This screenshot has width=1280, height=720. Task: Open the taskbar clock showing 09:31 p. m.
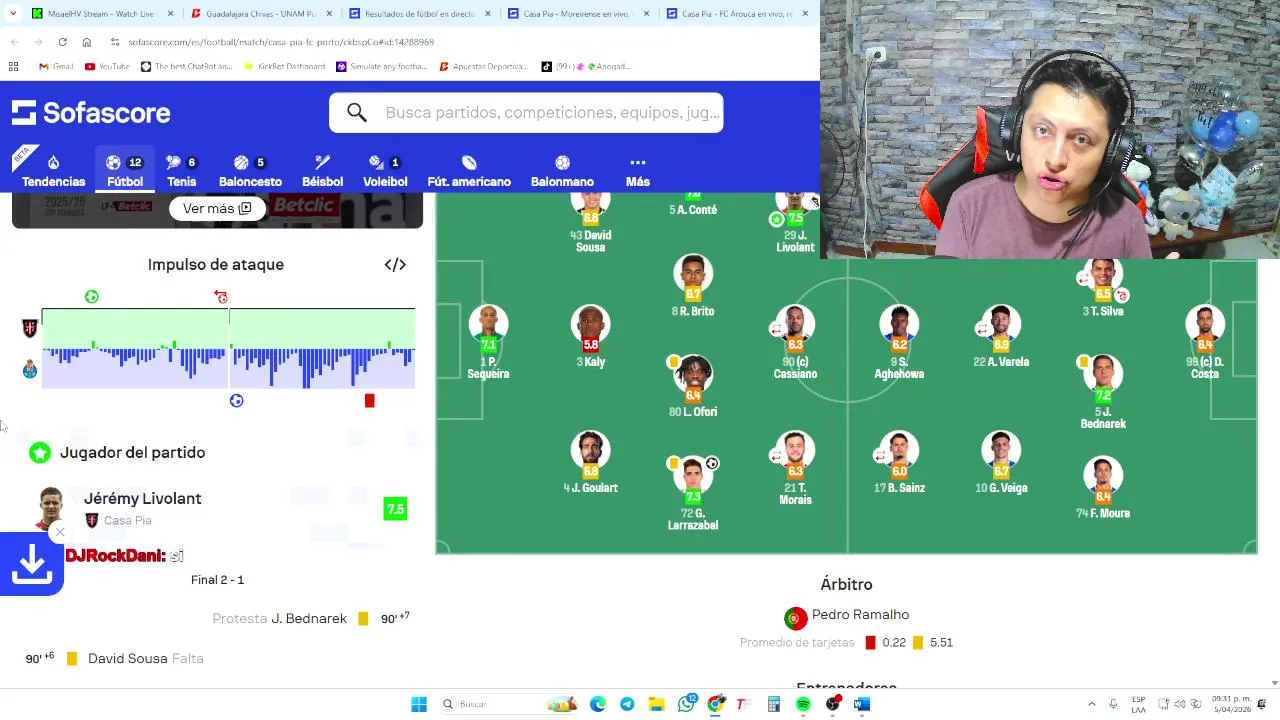1231,704
